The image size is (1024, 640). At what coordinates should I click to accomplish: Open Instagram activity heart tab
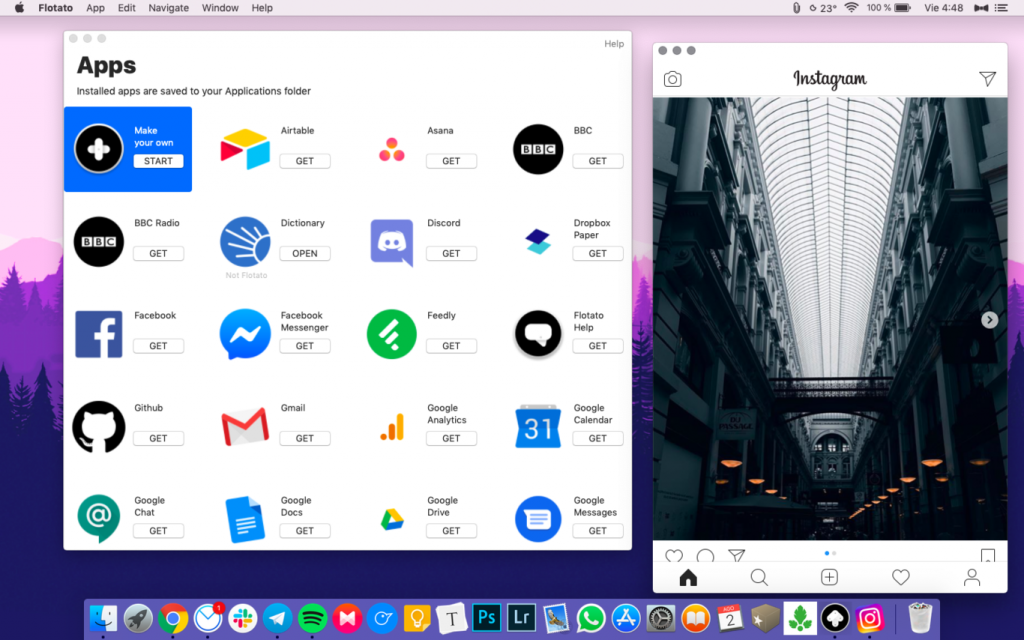[901, 577]
